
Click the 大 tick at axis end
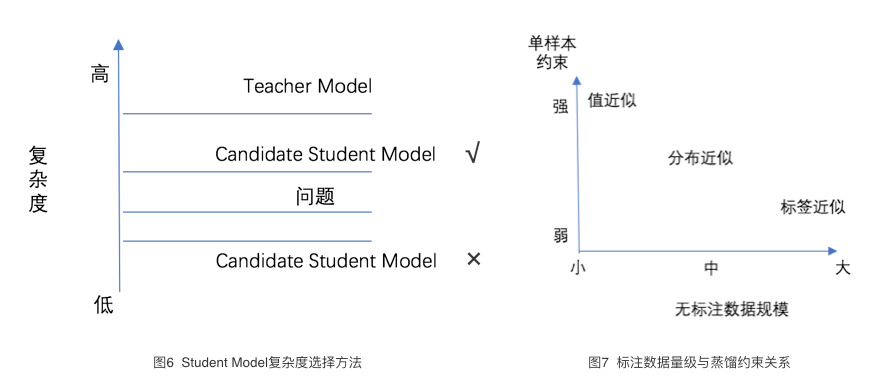click(842, 268)
